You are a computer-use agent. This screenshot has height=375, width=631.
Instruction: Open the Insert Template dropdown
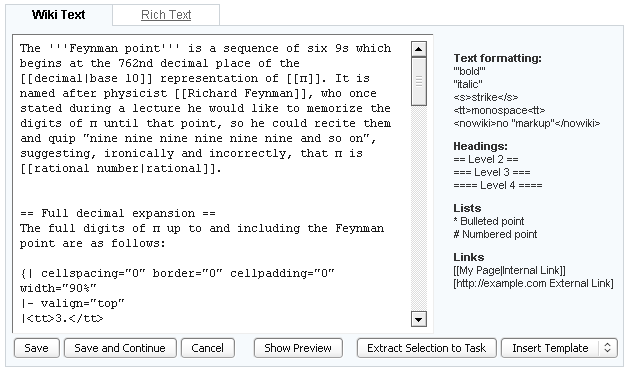point(559,348)
